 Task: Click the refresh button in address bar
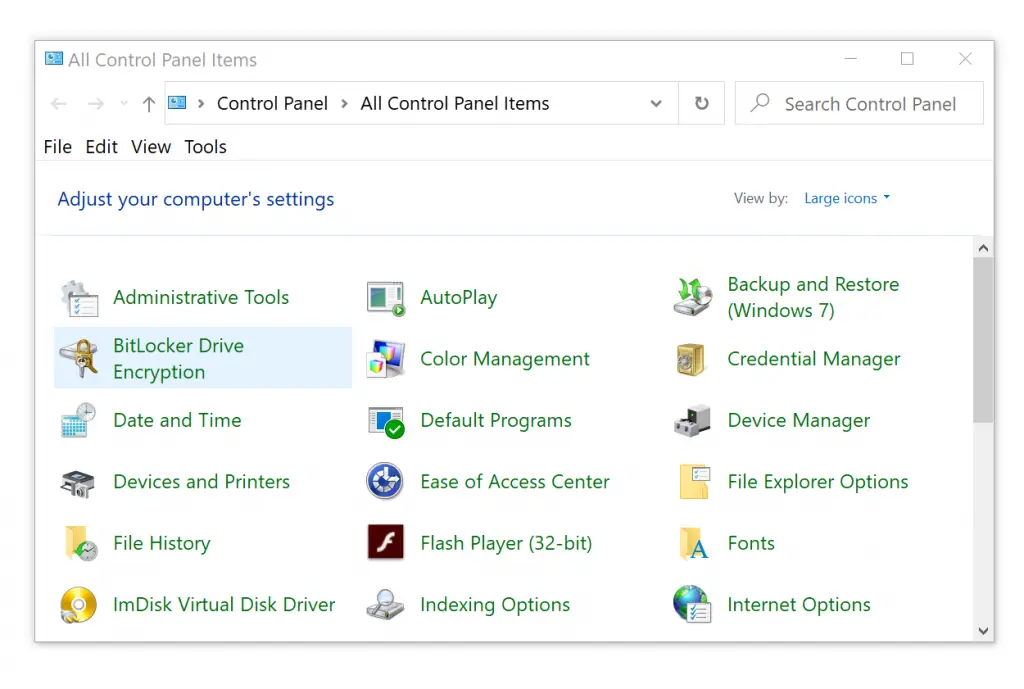[701, 103]
